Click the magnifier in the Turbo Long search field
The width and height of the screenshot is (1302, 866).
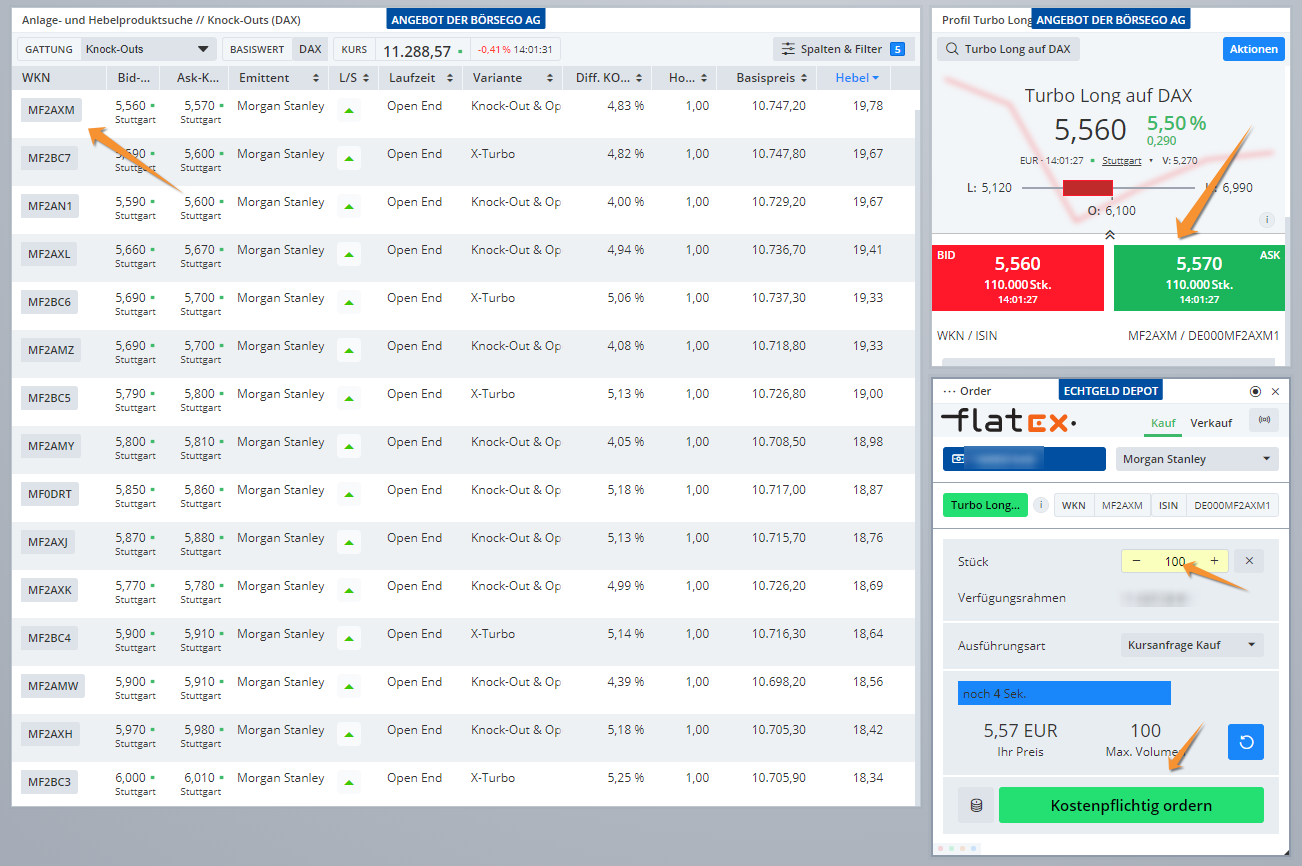tap(952, 49)
